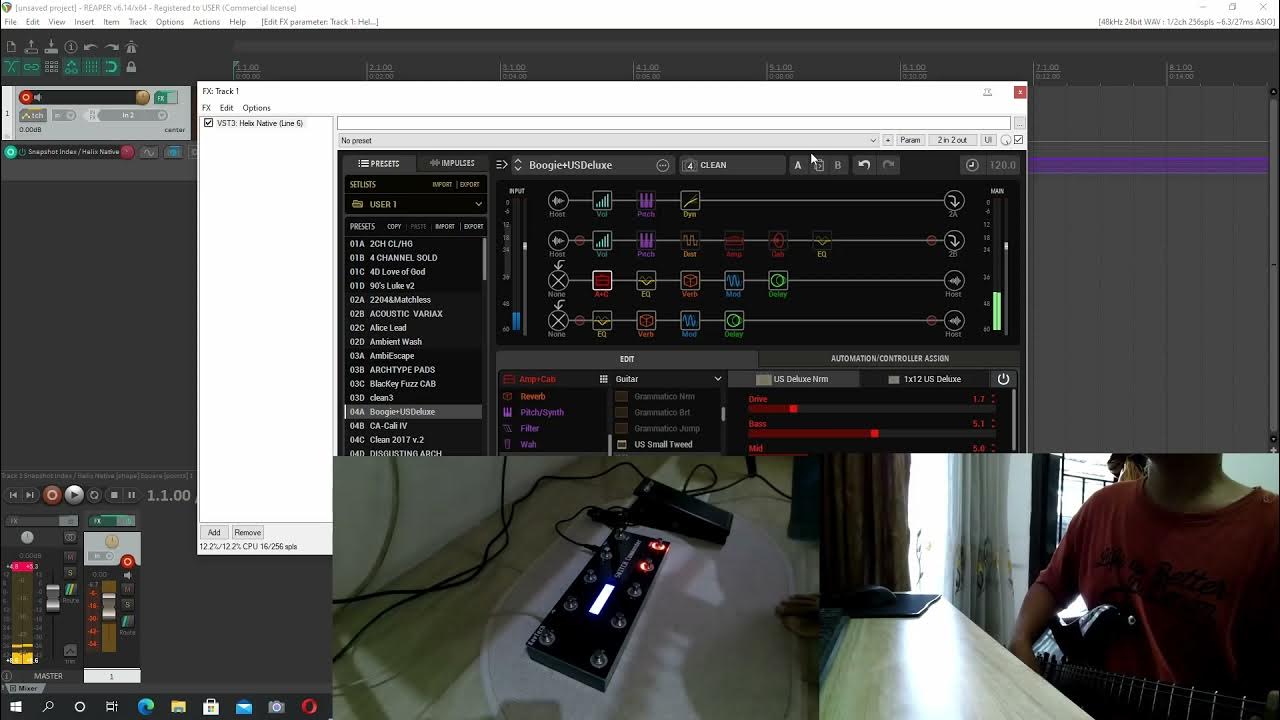The image size is (1280, 720).
Task: Toggle the plugin bypass checkbox beside UI button
Action: click(1018, 140)
